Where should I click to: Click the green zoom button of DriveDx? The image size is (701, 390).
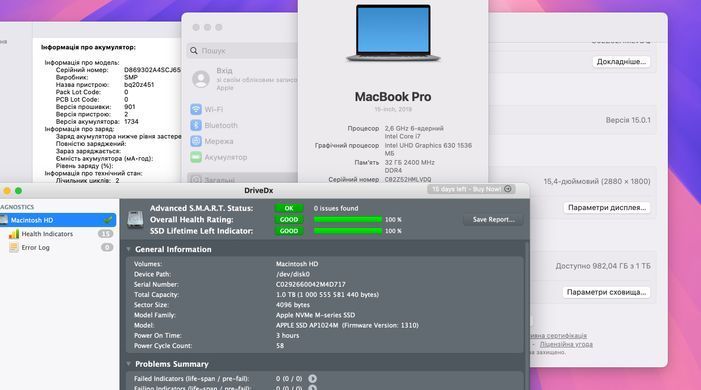(x=18, y=191)
